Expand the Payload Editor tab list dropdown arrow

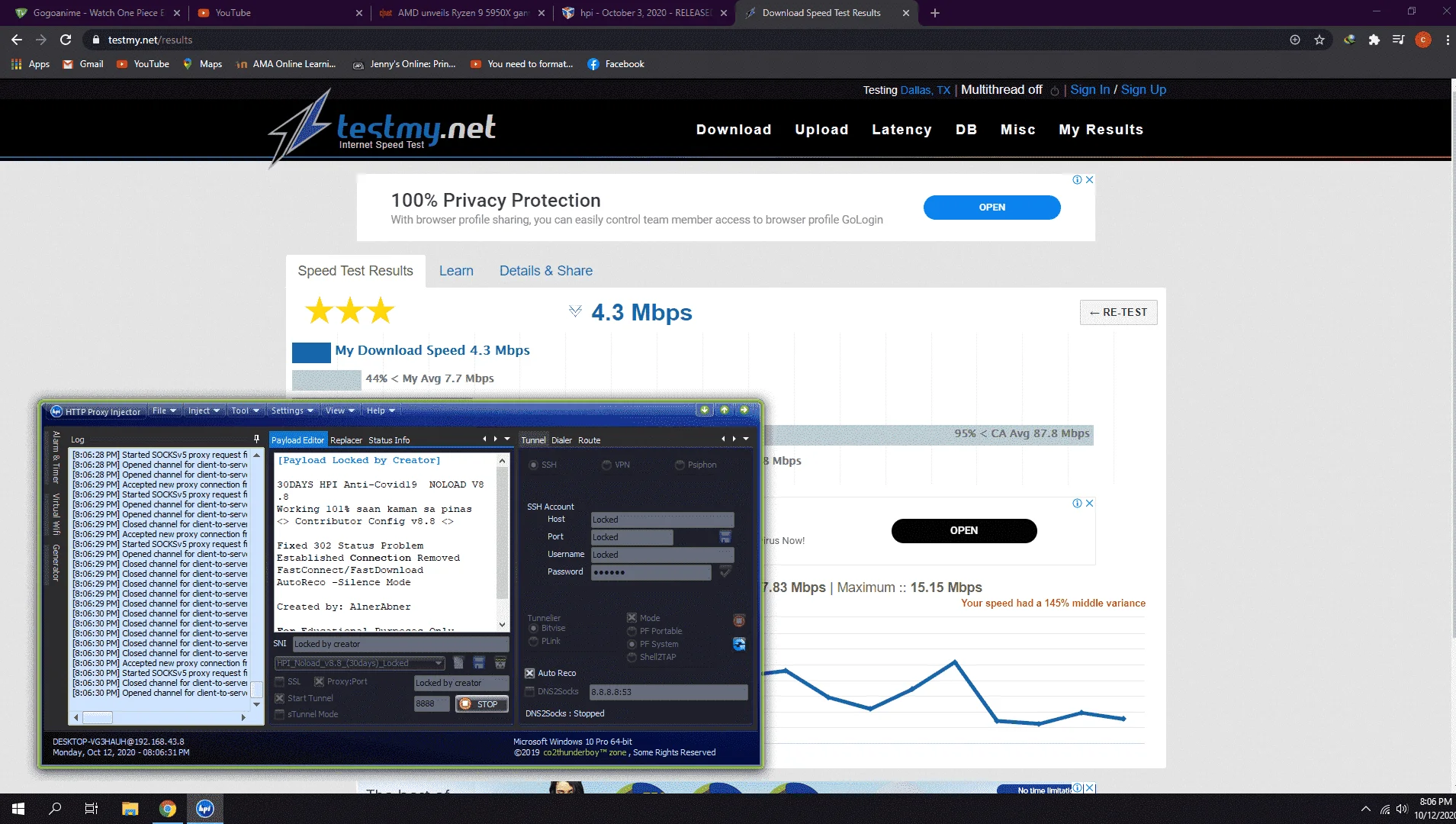[x=507, y=439]
